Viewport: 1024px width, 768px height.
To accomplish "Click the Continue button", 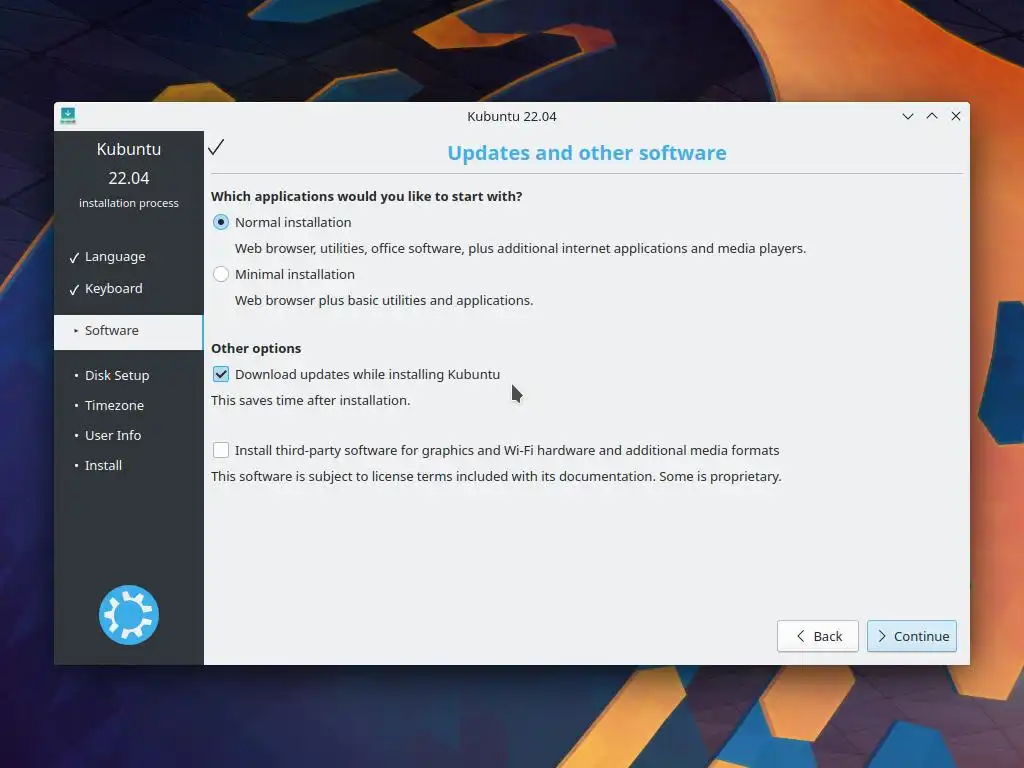I will 912,636.
